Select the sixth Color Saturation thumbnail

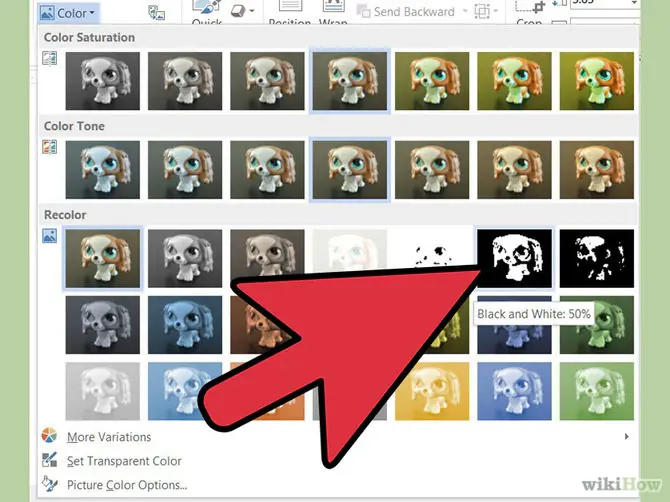click(514, 81)
